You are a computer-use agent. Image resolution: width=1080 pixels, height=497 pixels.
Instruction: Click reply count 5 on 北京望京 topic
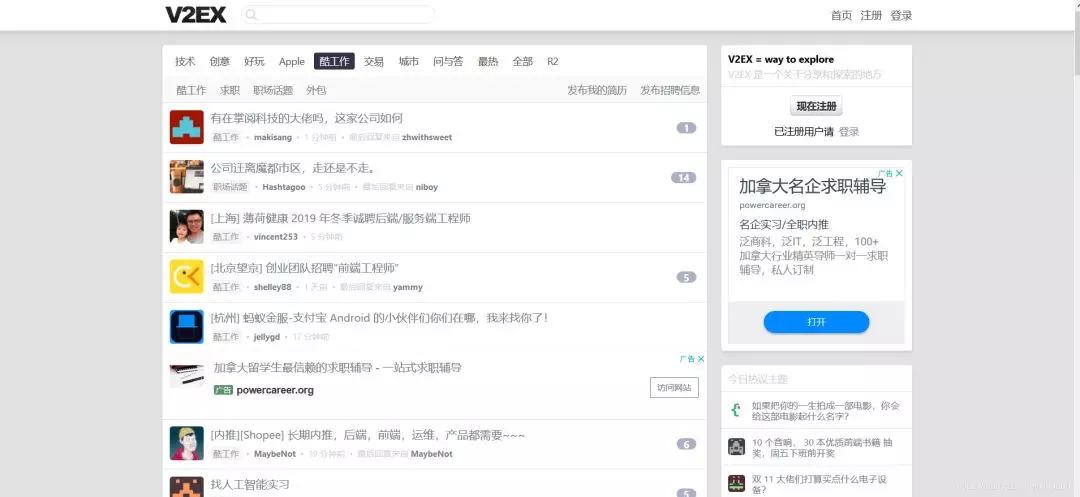(686, 277)
